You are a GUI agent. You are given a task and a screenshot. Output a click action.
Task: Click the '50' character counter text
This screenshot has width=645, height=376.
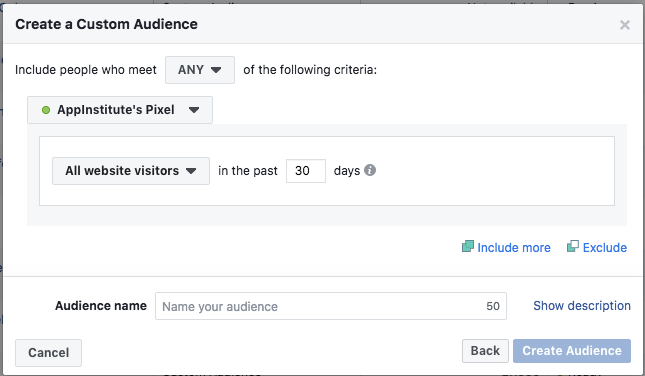click(x=493, y=306)
